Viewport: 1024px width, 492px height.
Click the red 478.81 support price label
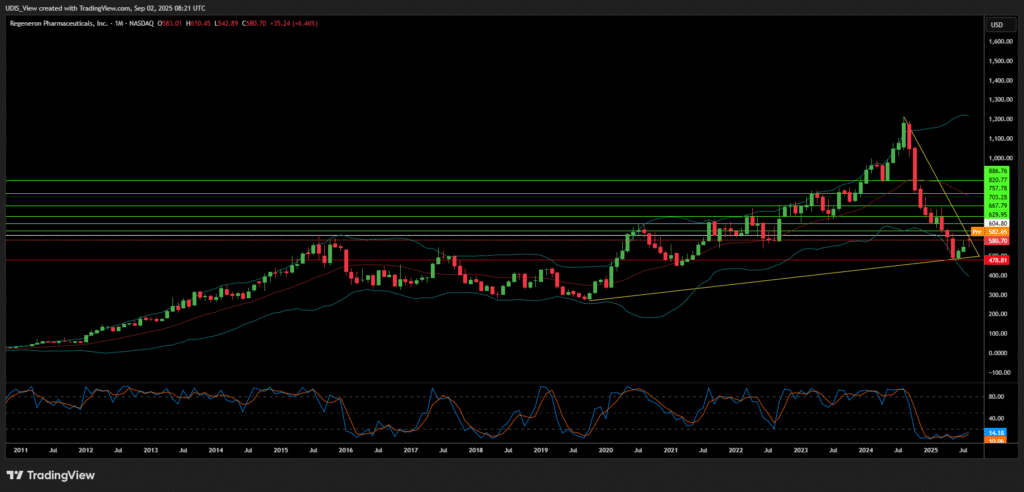(x=996, y=260)
